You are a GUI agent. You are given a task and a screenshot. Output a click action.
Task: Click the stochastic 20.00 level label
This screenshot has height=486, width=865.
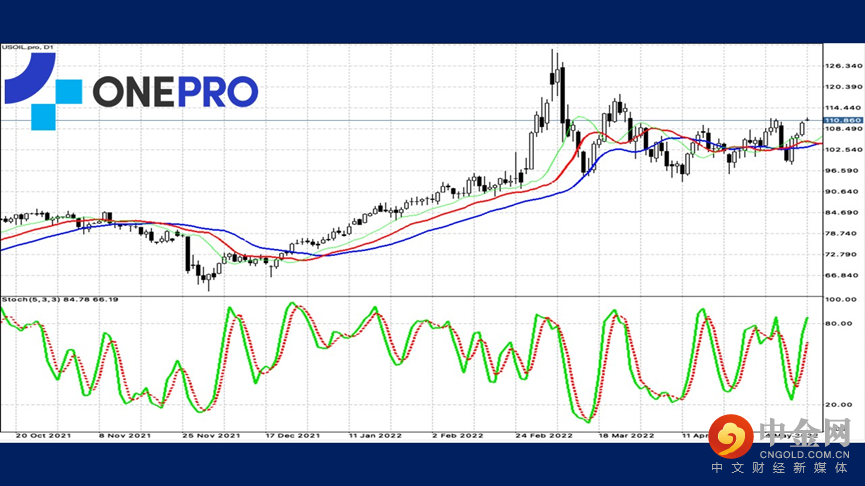point(839,404)
